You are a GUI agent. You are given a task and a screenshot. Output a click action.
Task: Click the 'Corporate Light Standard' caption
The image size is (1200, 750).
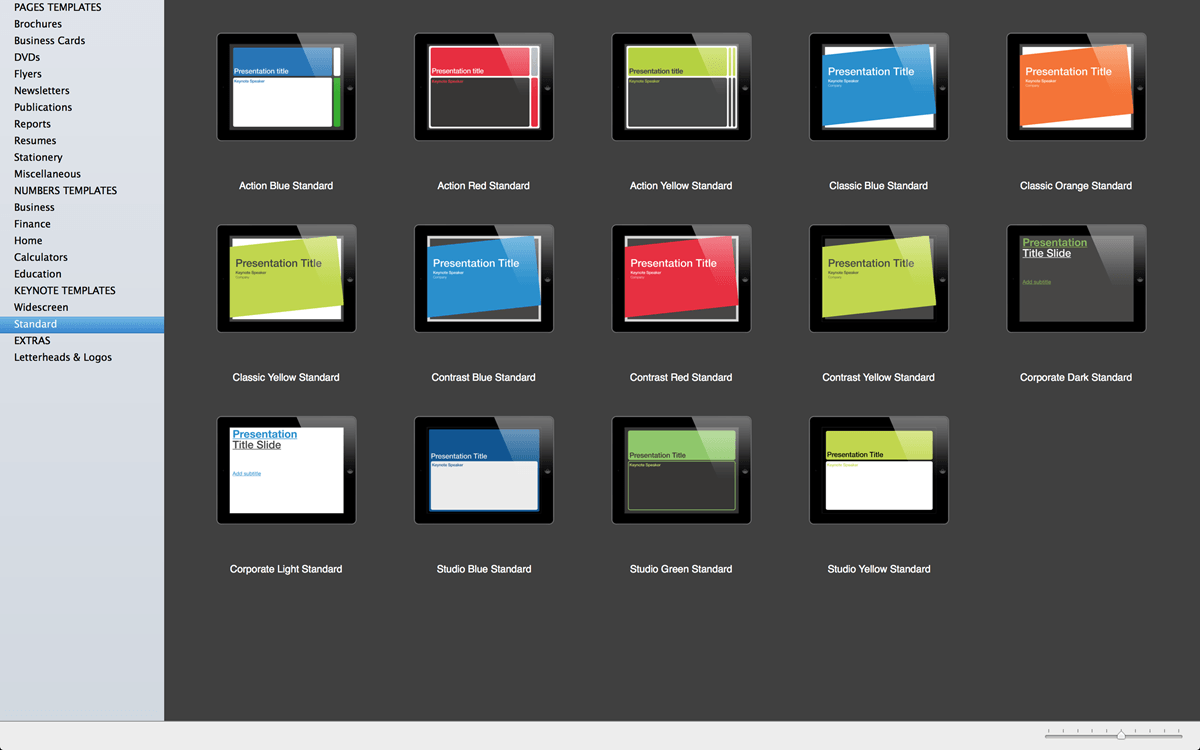[286, 570]
